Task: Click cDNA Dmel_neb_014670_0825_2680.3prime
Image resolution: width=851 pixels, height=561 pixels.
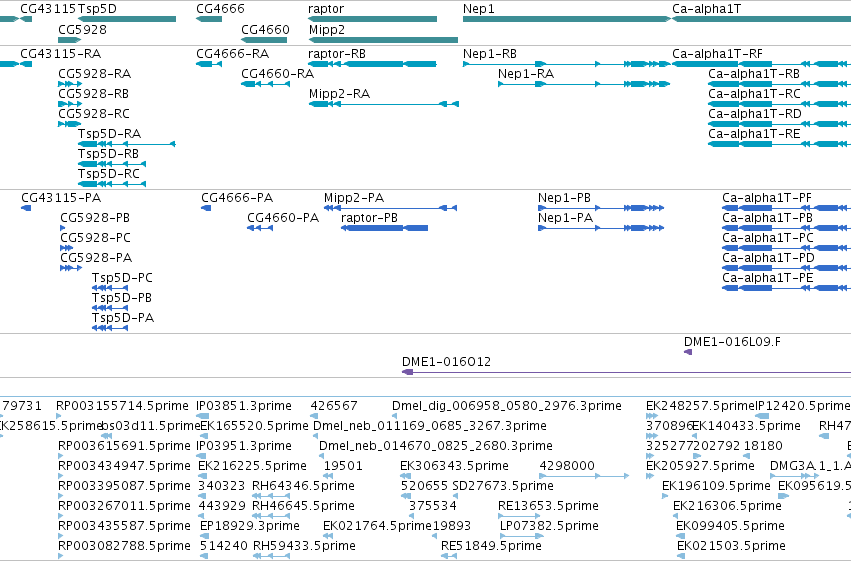Action: (436, 446)
